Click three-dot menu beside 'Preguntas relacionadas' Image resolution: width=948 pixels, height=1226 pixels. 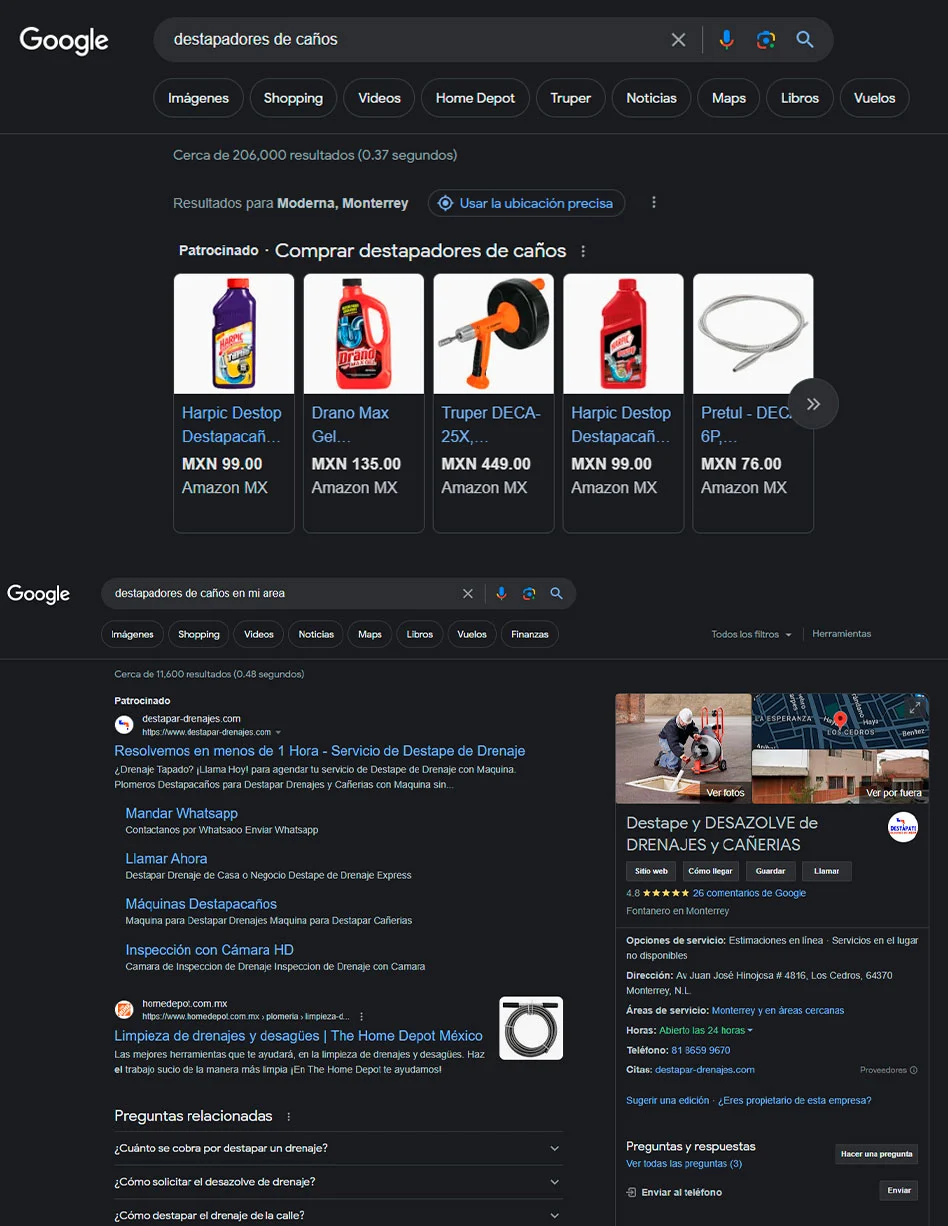point(289,1116)
